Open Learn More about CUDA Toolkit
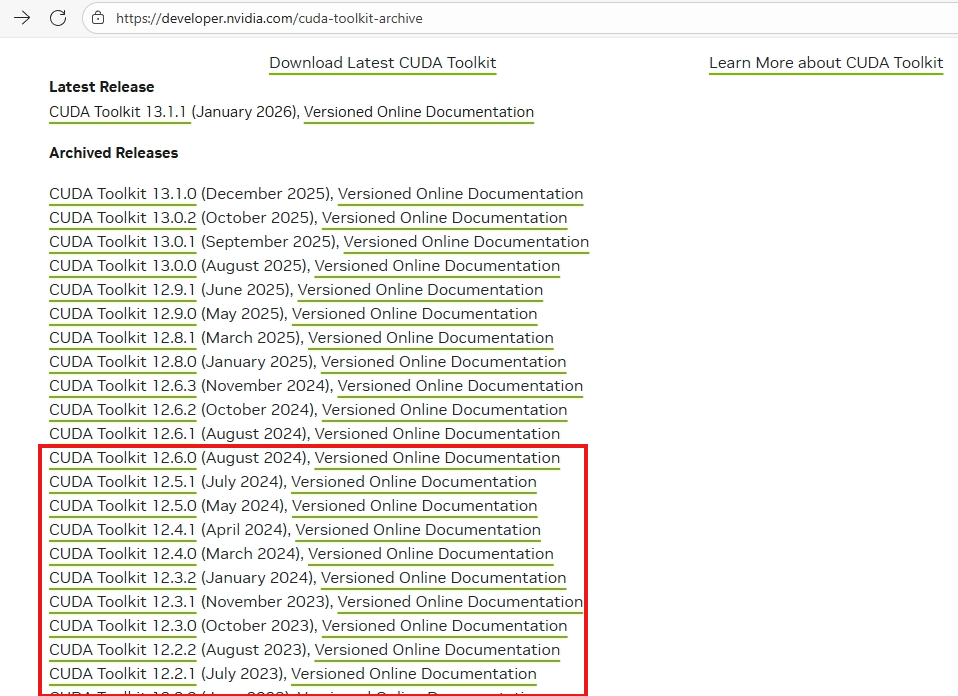Image resolution: width=958 pixels, height=696 pixels. (x=826, y=63)
